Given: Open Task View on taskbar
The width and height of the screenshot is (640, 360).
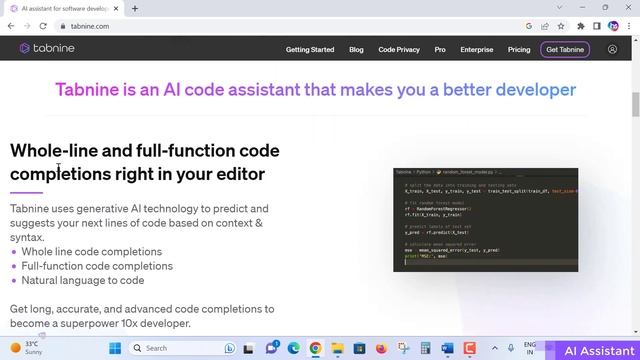Looking at the screenshot, I should coord(248,349).
